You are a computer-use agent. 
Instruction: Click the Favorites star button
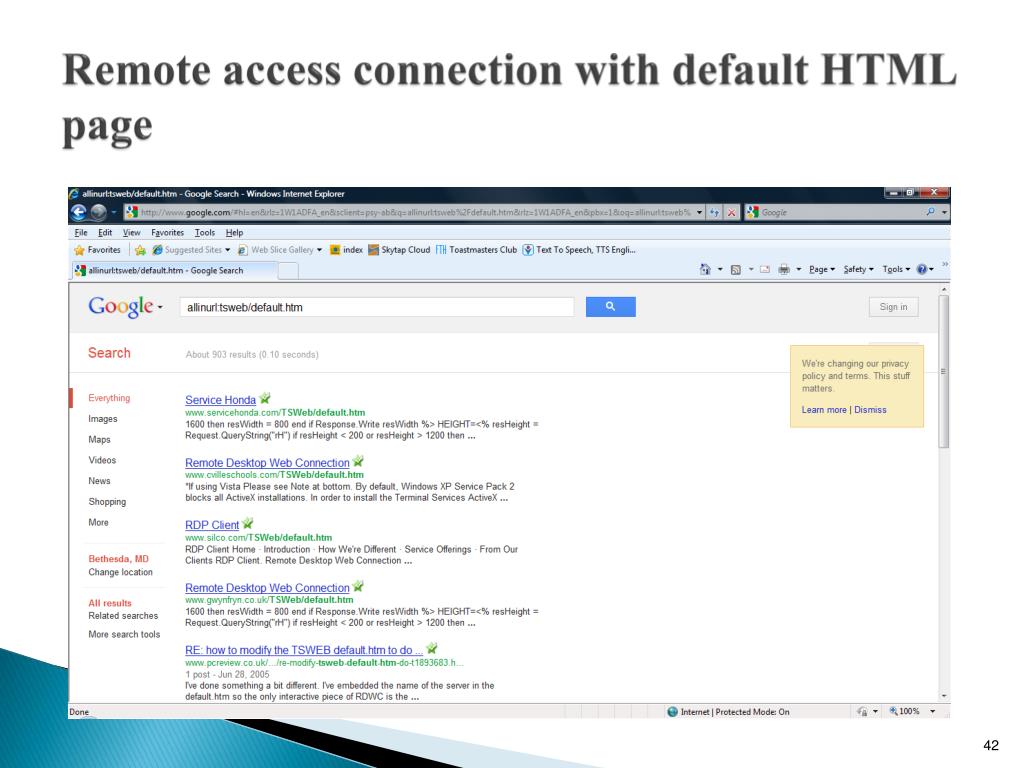coord(97,250)
